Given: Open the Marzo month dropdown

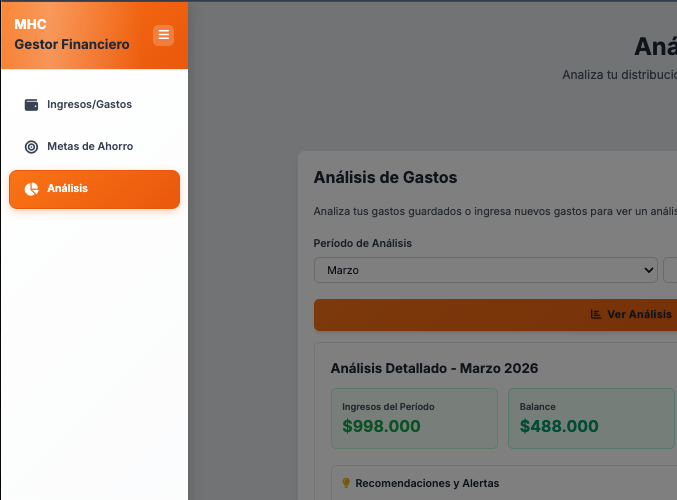Looking at the screenshot, I should (486, 270).
